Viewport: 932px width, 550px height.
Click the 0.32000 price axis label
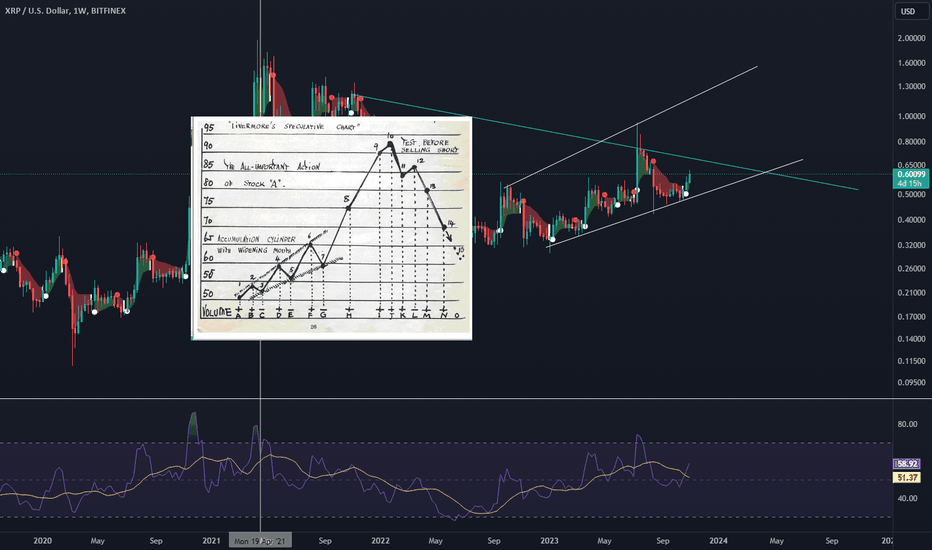(x=911, y=245)
